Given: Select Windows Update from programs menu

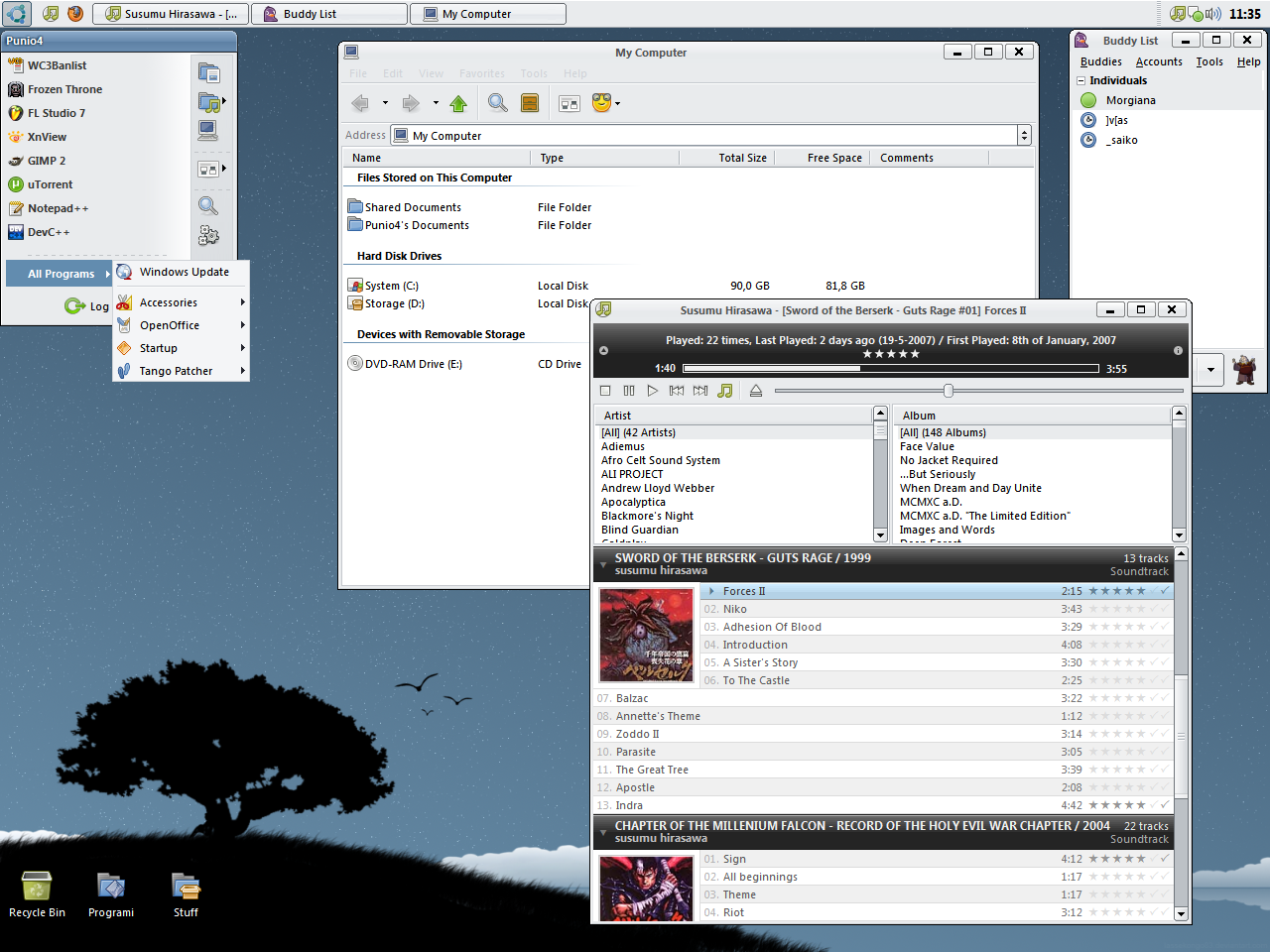Looking at the screenshot, I should coord(184,272).
